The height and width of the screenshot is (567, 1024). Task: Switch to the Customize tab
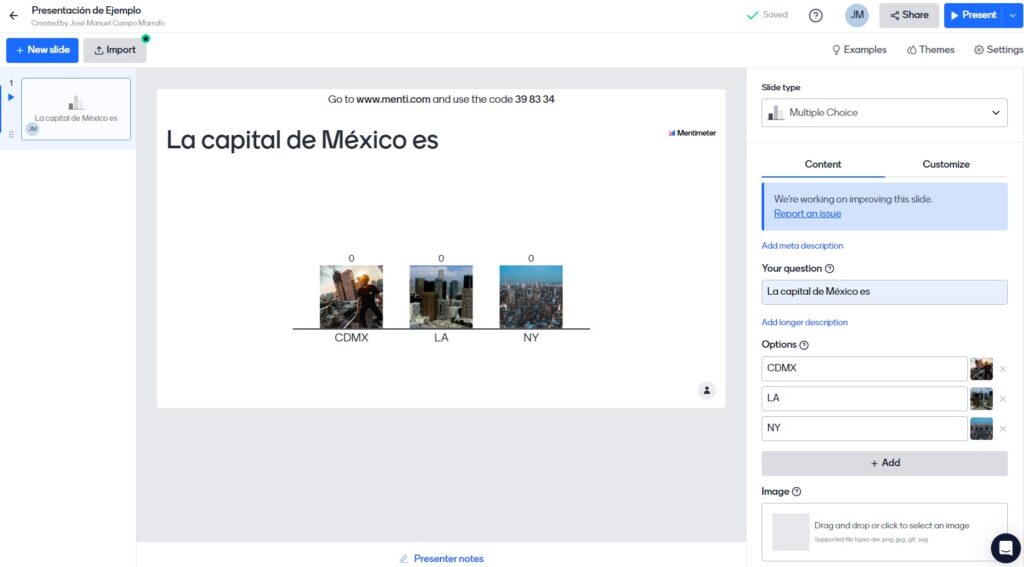(945, 164)
